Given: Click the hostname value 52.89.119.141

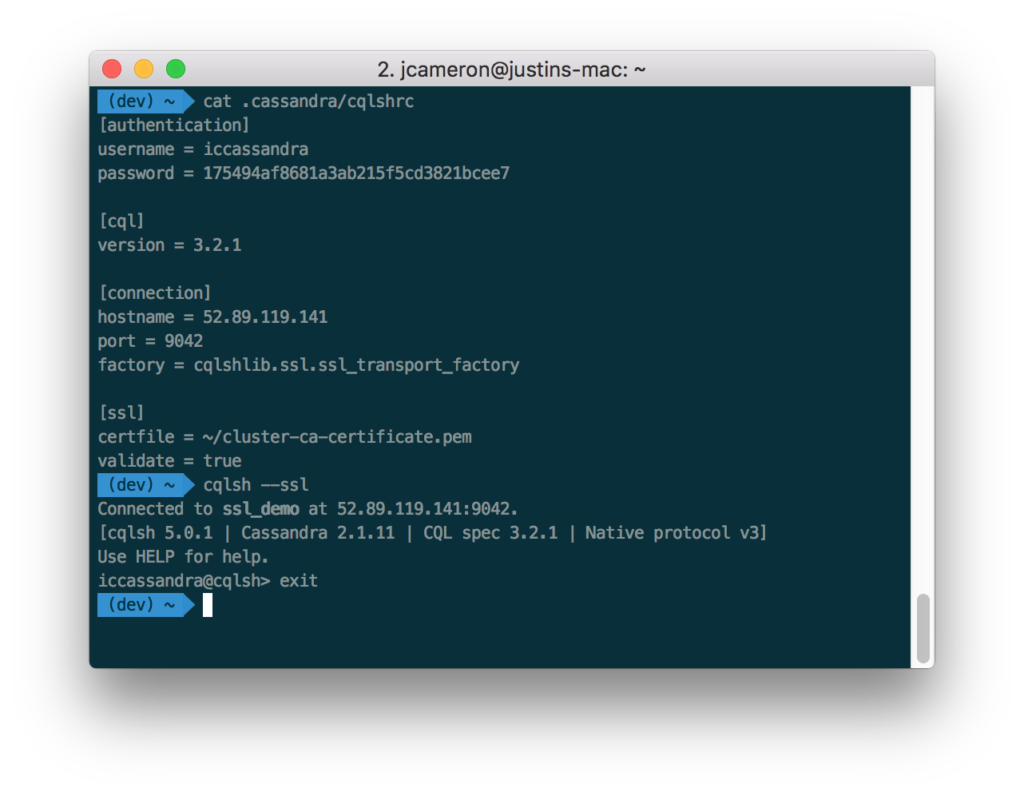Looking at the screenshot, I should point(264,317).
